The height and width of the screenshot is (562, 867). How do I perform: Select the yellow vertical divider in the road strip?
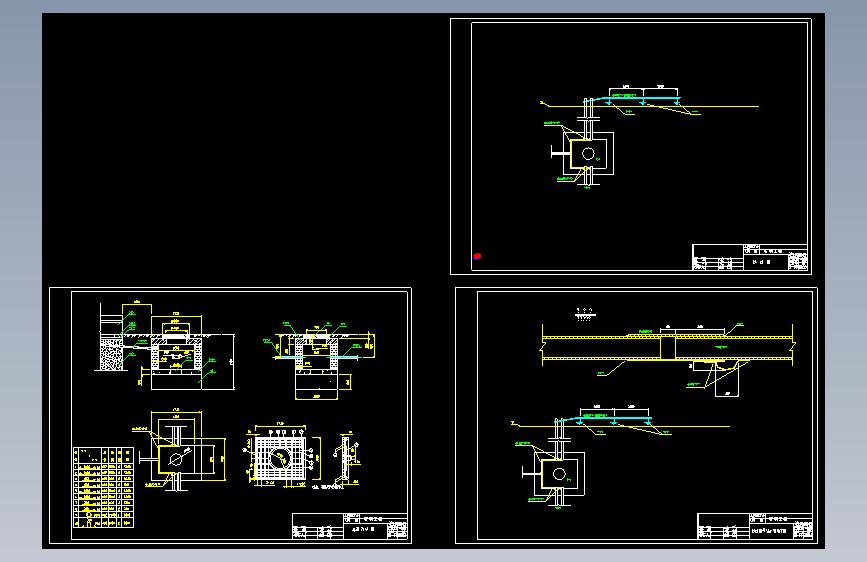[x=667, y=348]
